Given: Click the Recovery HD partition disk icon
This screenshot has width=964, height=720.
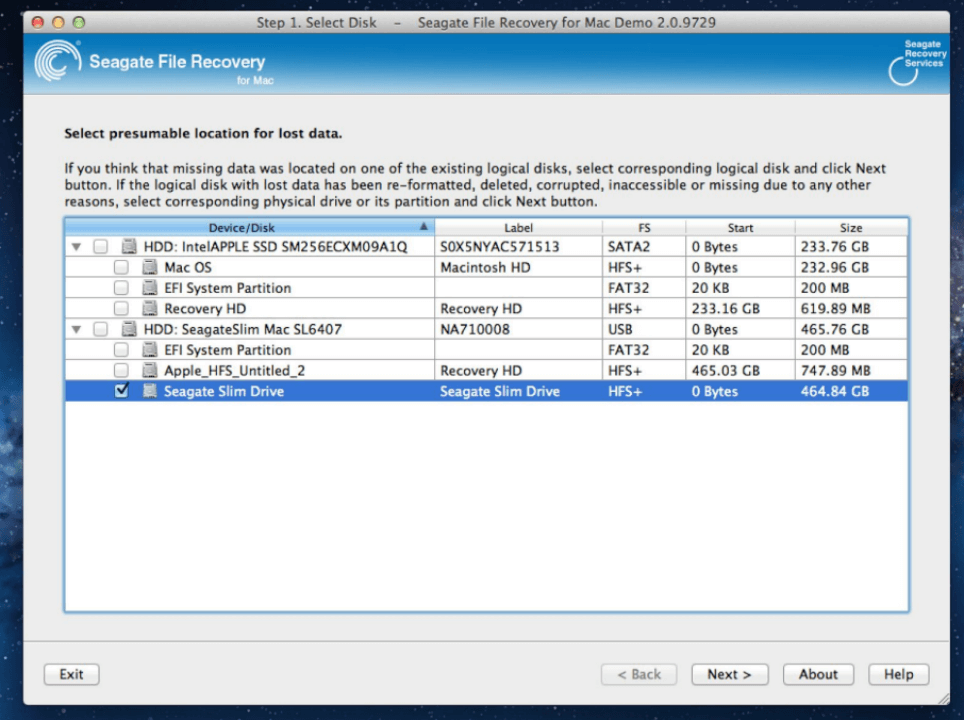Looking at the screenshot, I should pyautogui.click(x=149, y=309).
